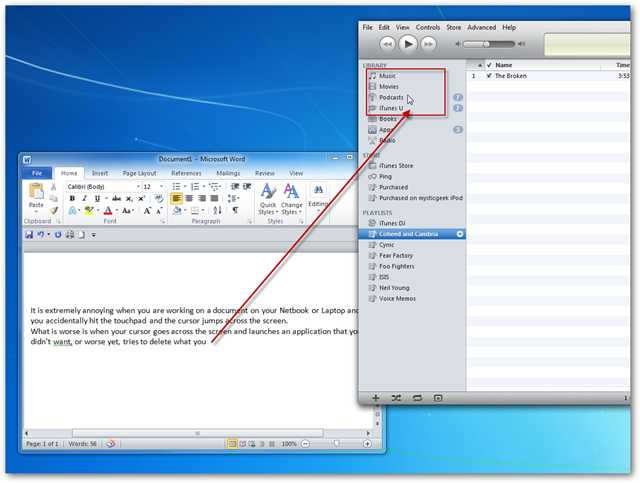Select the Print Layout view icon in Word
Viewport: 640px width, 483px height.
pyautogui.click(x=232, y=444)
